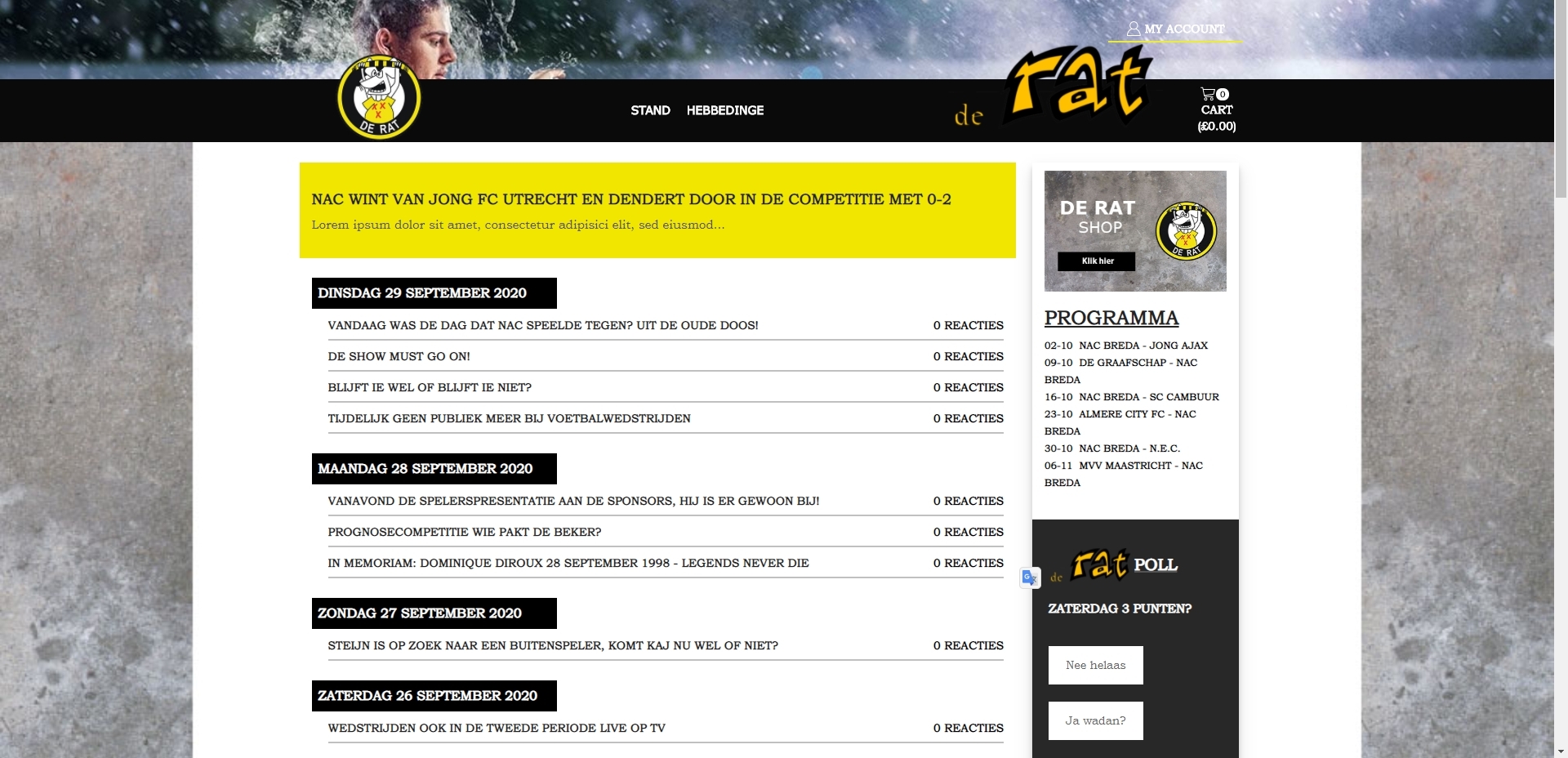Click '0 reacties' for the Steijn article
The image size is (1568, 758).
coord(969,645)
